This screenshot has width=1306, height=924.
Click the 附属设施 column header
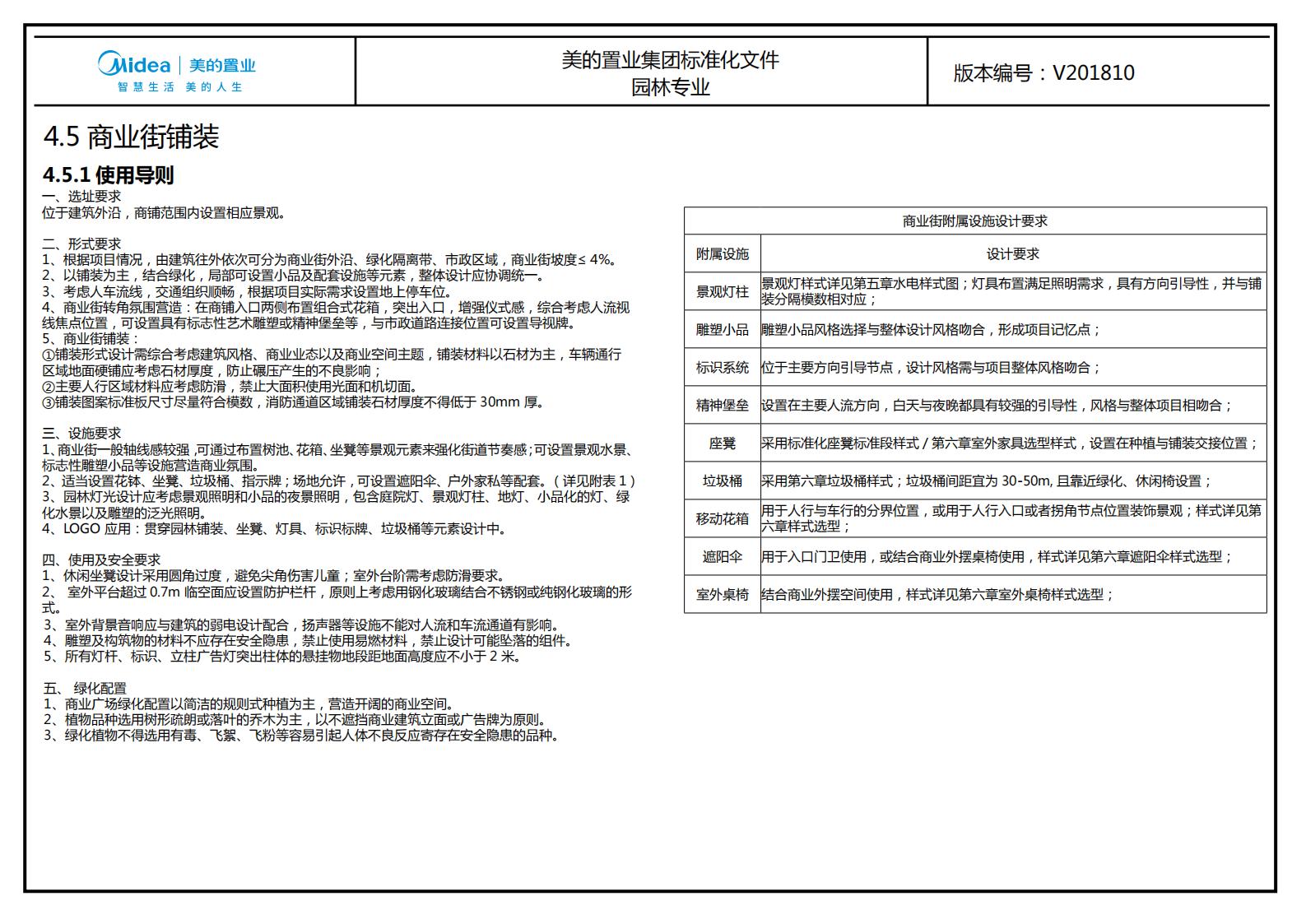pos(723,254)
